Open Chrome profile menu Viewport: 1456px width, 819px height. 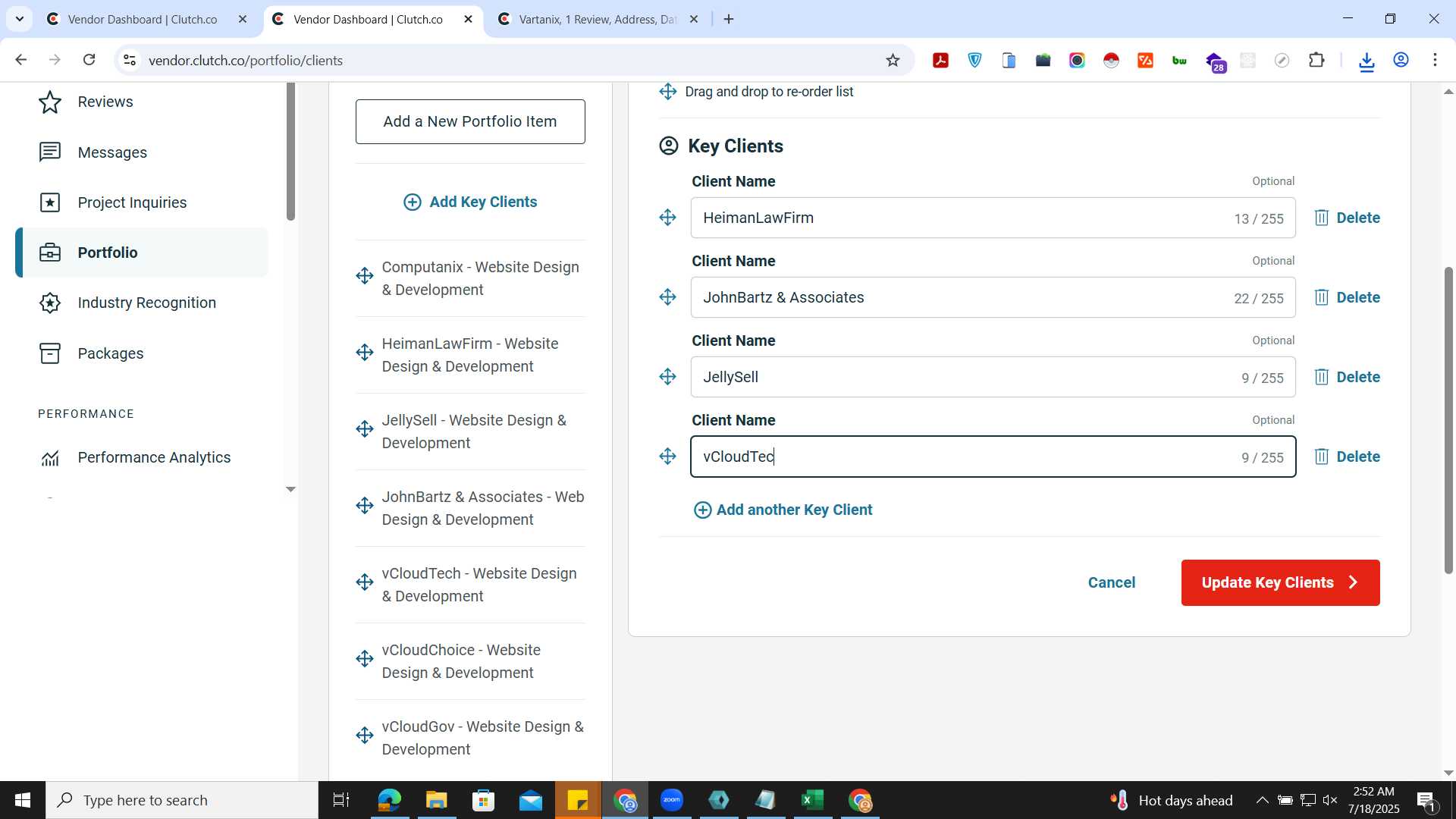coord(1401,60)
